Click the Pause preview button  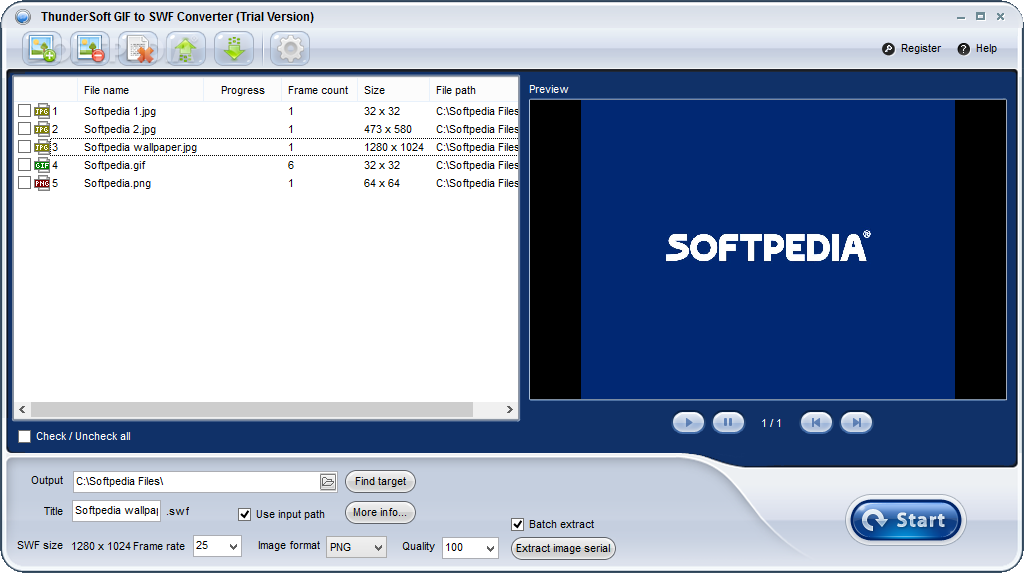click(728, 423)
